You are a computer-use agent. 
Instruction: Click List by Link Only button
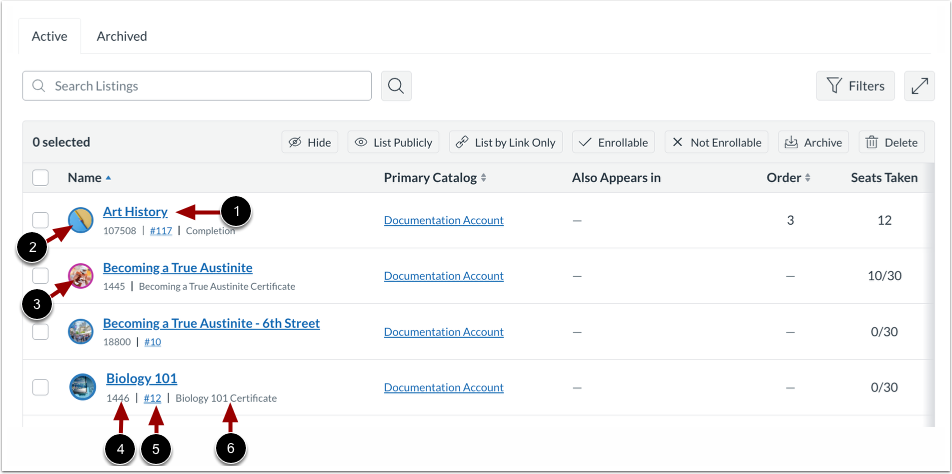coord(506,143)
